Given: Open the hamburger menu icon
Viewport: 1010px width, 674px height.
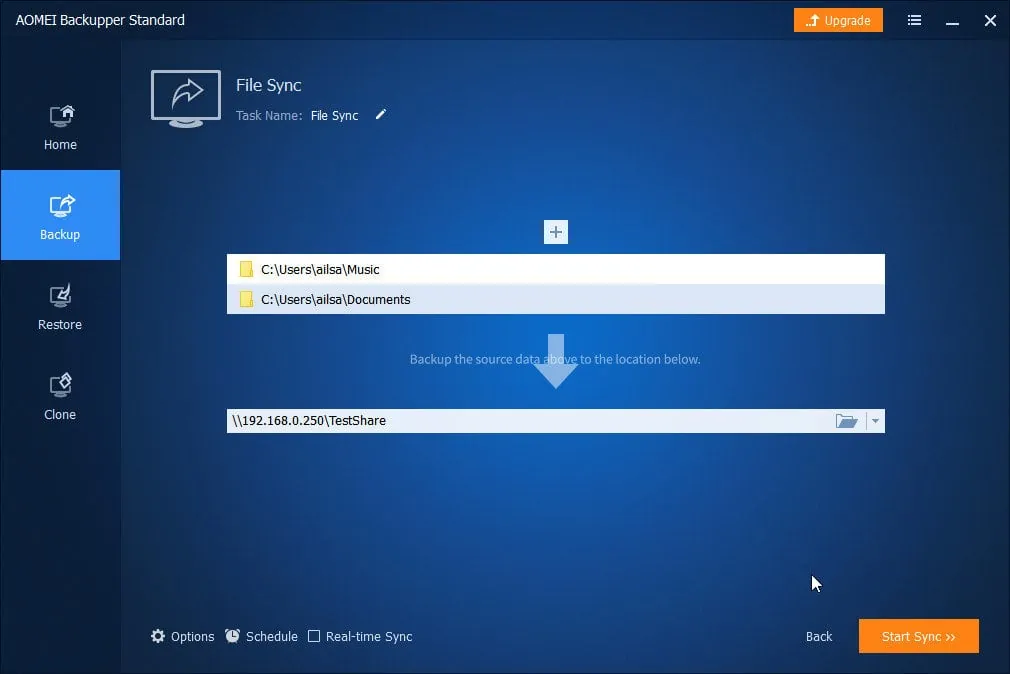Looking at the screenshot, I should pos(914,21).
